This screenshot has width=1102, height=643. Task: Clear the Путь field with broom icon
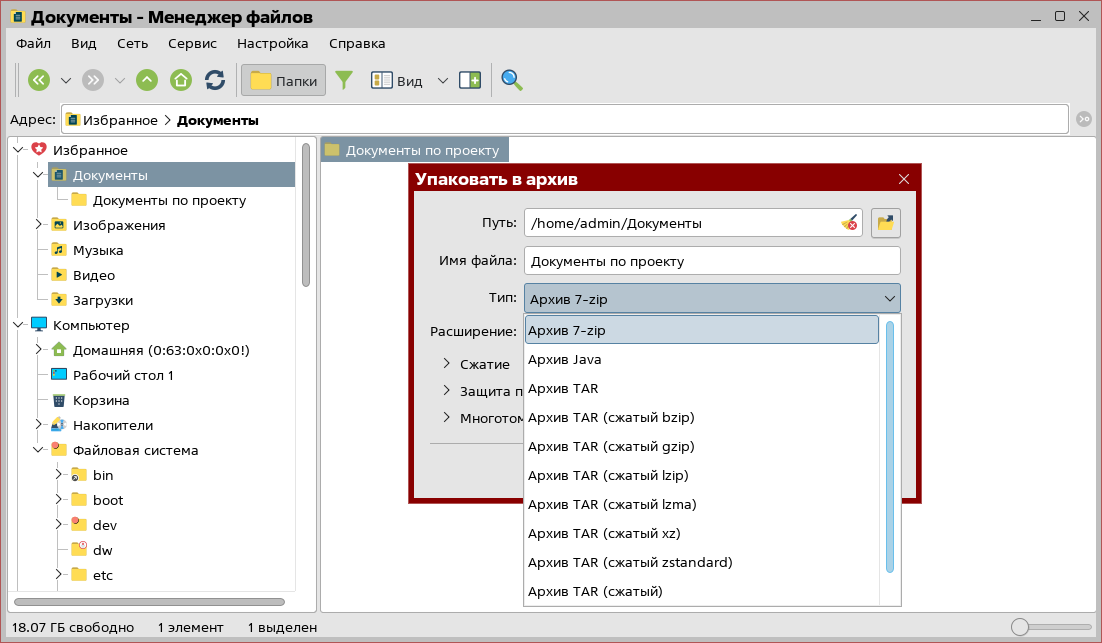[849, 223]
